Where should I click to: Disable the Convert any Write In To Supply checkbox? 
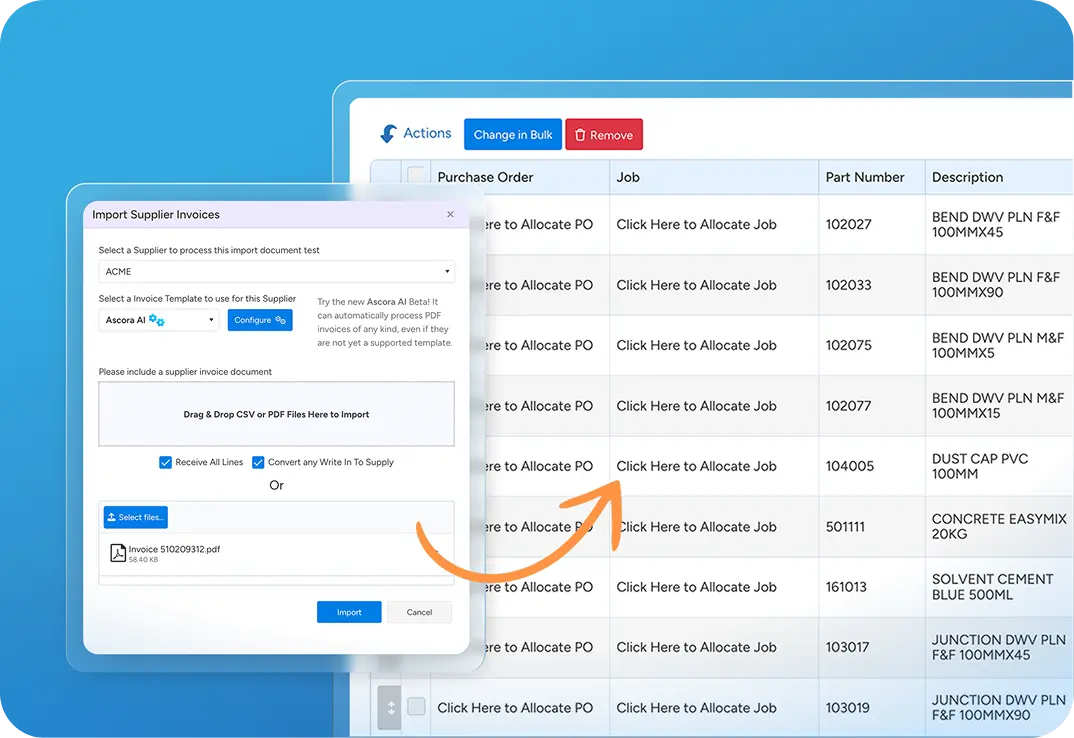(258, 462)
